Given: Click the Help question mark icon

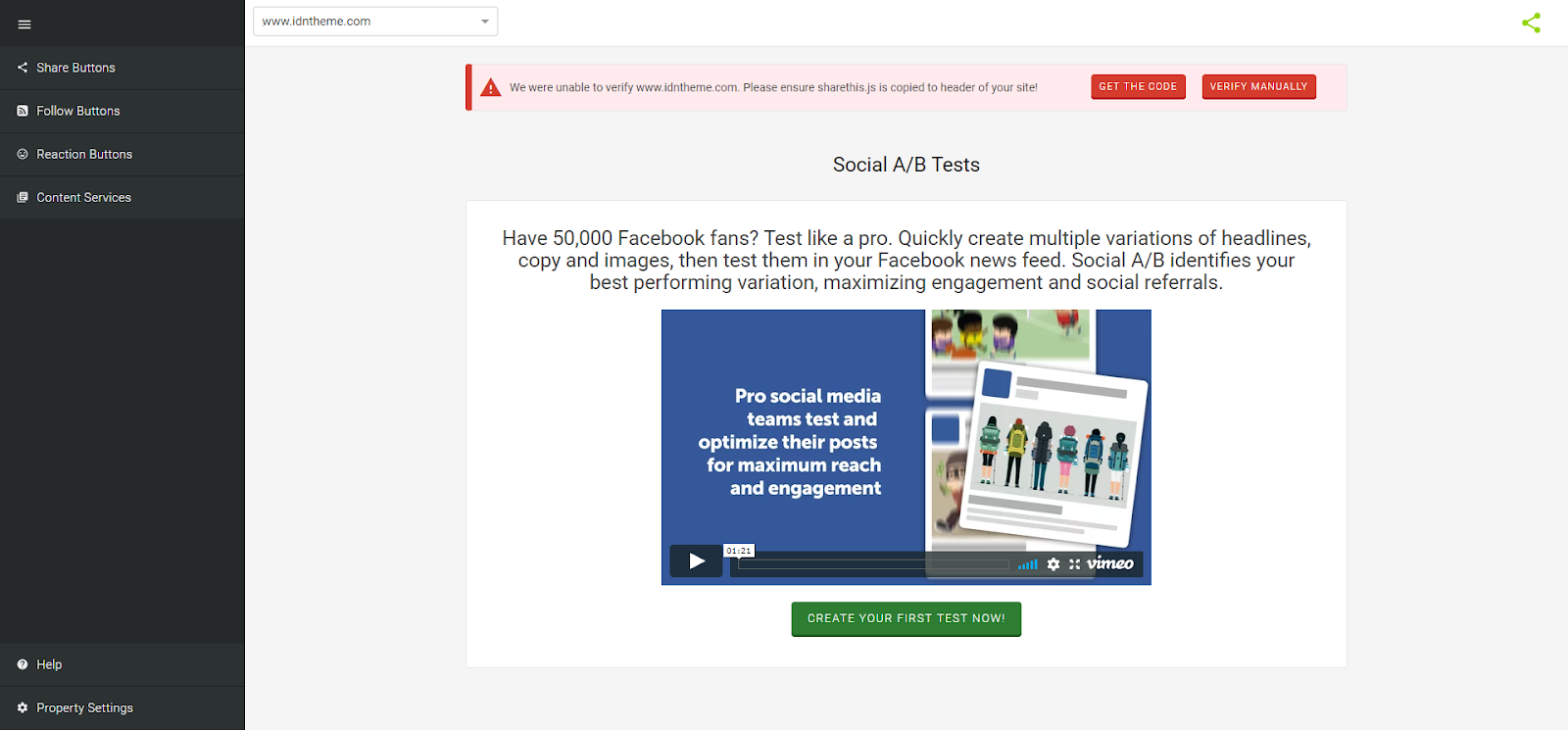Looking at the screenshot, I should [x=23, y=664].
